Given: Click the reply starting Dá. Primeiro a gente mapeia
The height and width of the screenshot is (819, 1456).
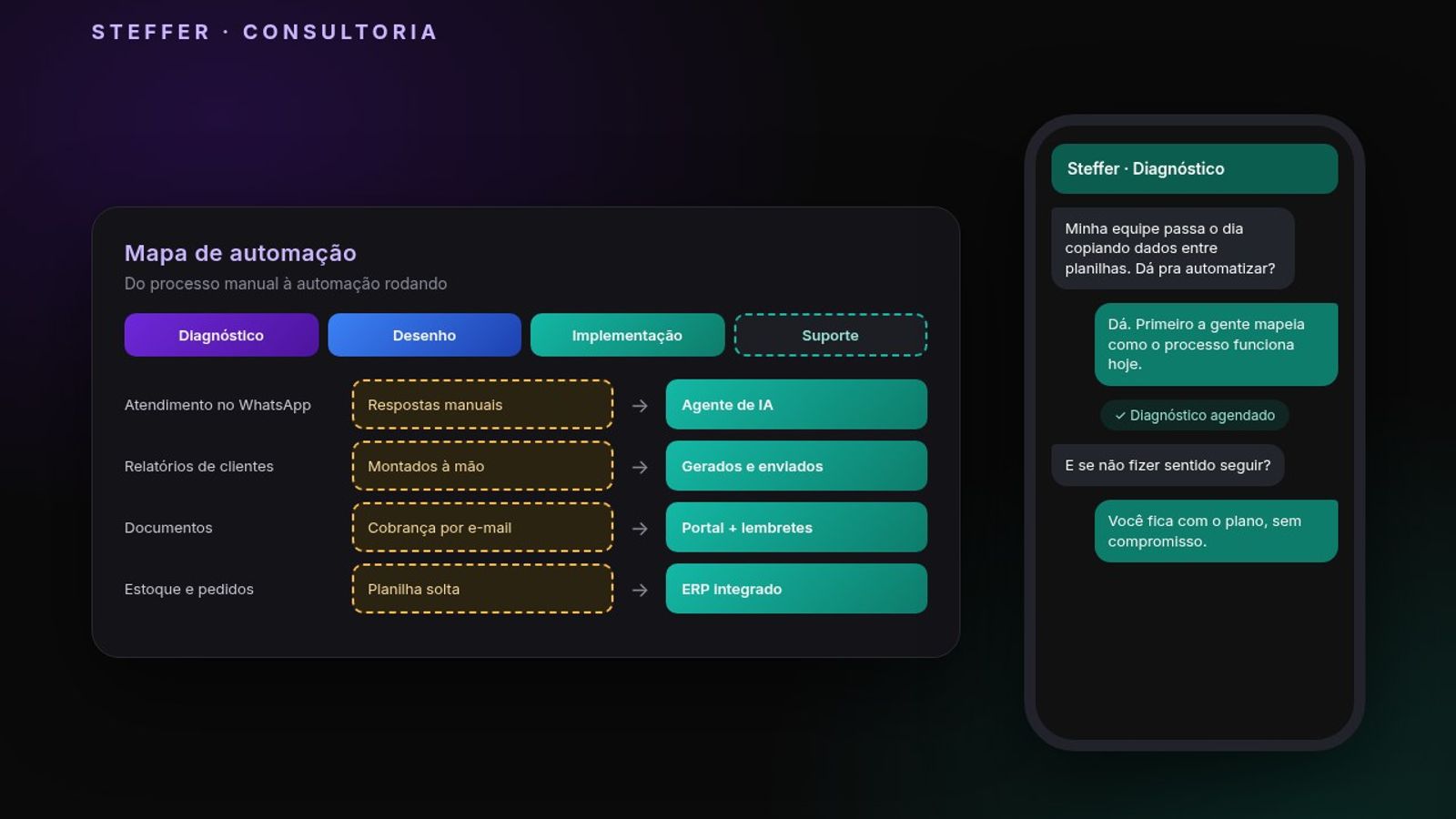Looking at the screenshot, I should (x=1216, y=344).
